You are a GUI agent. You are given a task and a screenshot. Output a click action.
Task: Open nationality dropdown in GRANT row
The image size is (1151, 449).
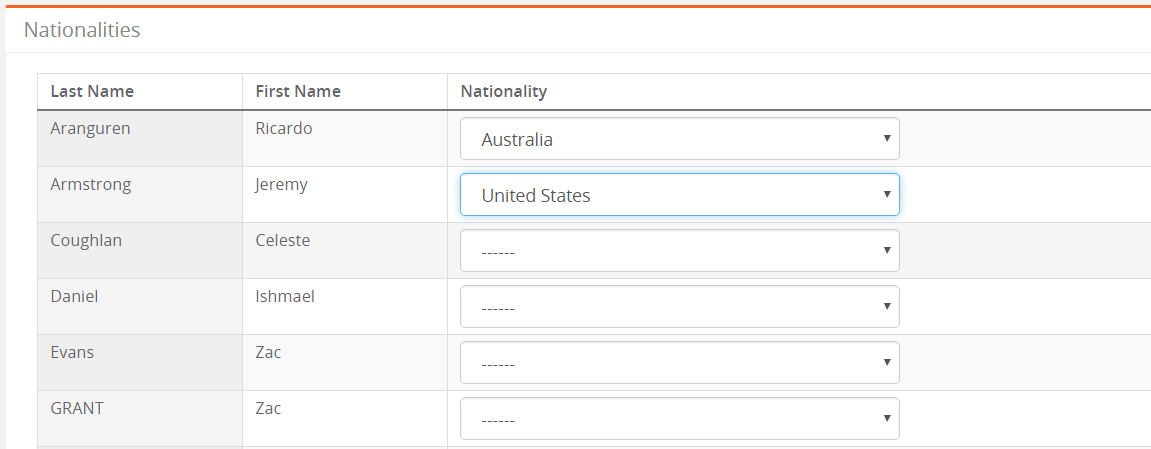[x=679, y=418]
